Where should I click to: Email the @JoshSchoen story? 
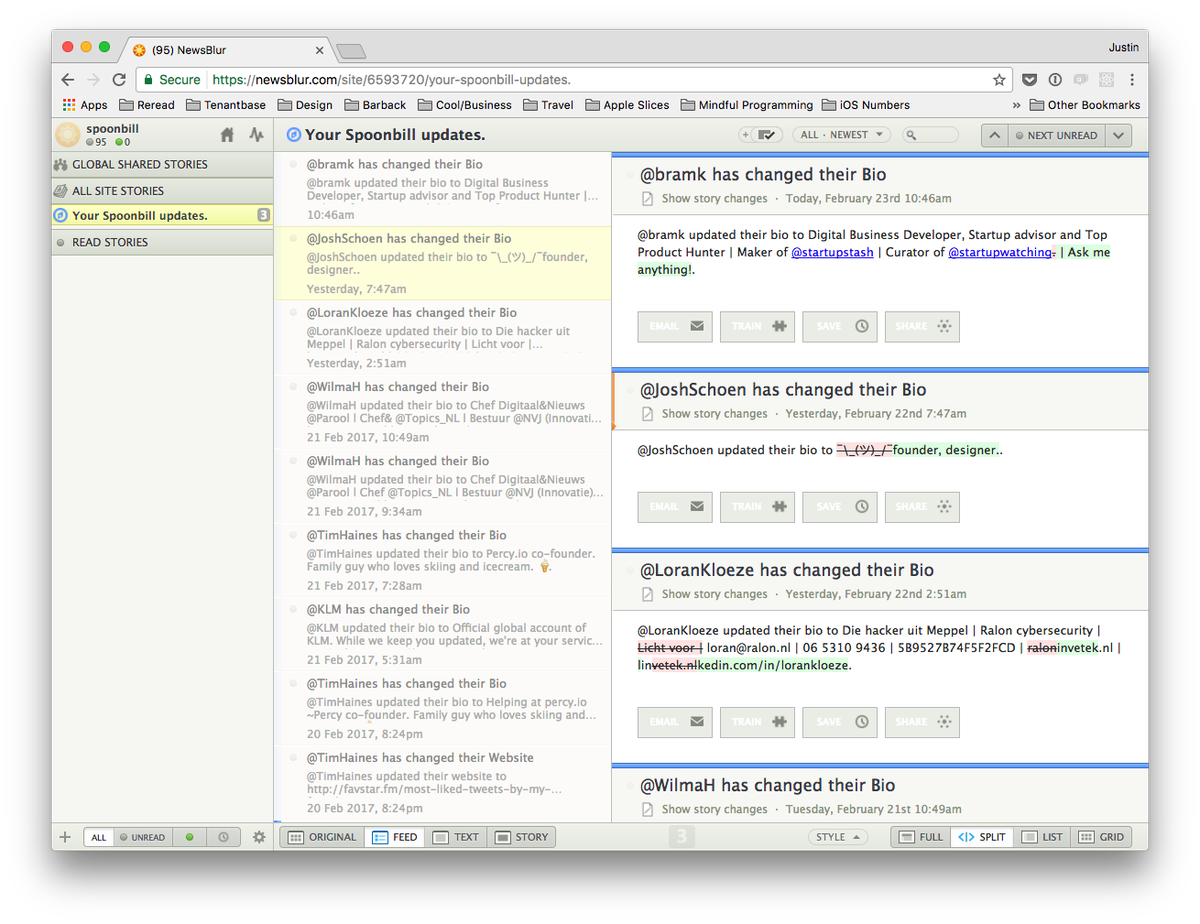click(x=675, y=507)
